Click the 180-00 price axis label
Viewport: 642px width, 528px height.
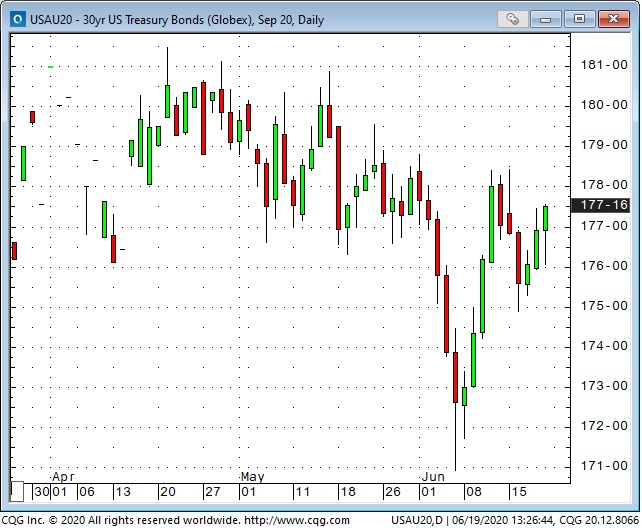(x=604, y=105)
